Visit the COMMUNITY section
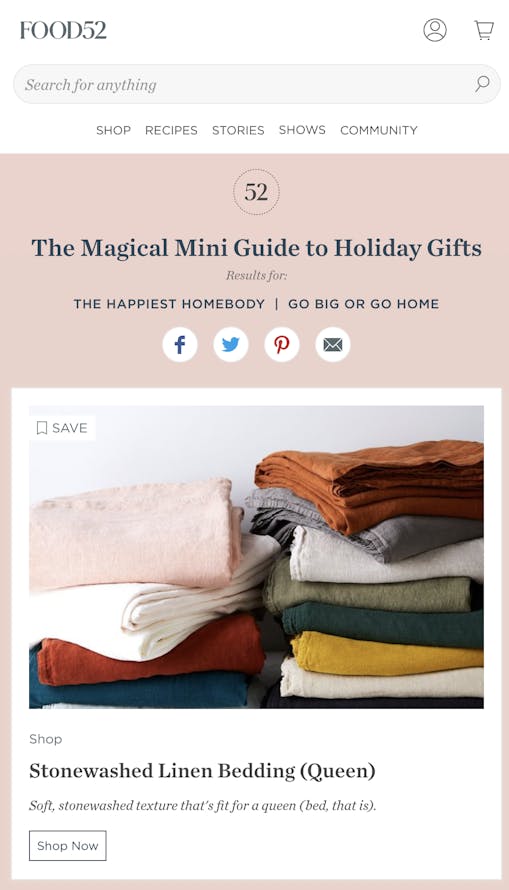The image size is (509, 890). point(379,130)
